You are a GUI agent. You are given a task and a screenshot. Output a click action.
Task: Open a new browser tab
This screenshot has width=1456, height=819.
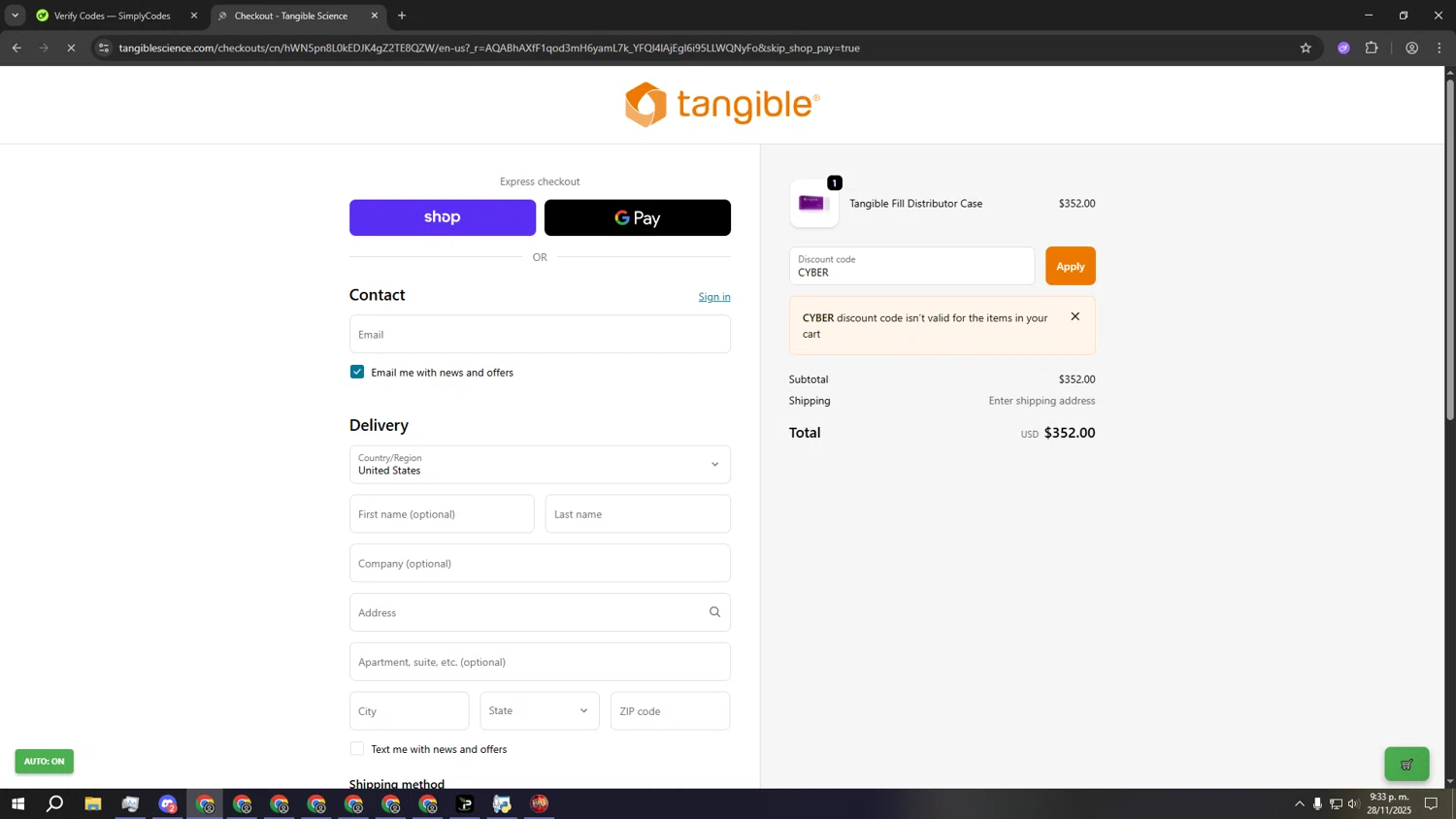[x=402, y=16]
